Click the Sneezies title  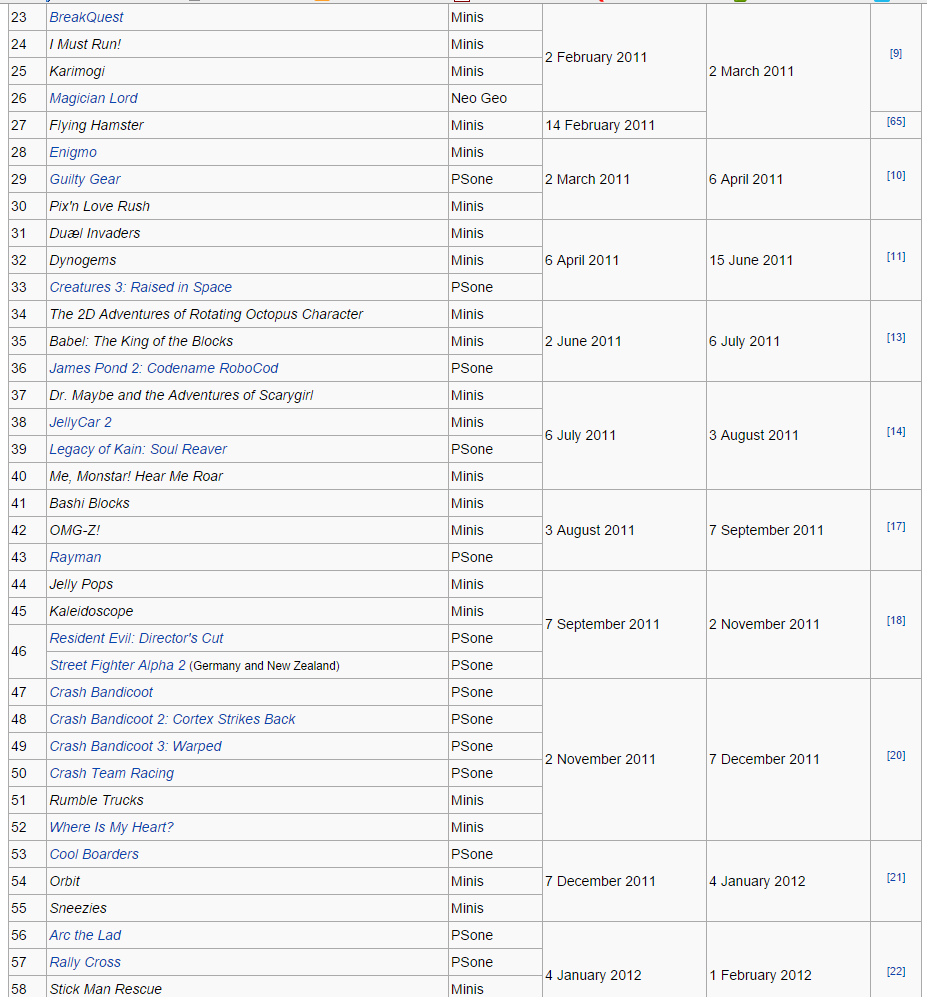[x=78, y=908]
